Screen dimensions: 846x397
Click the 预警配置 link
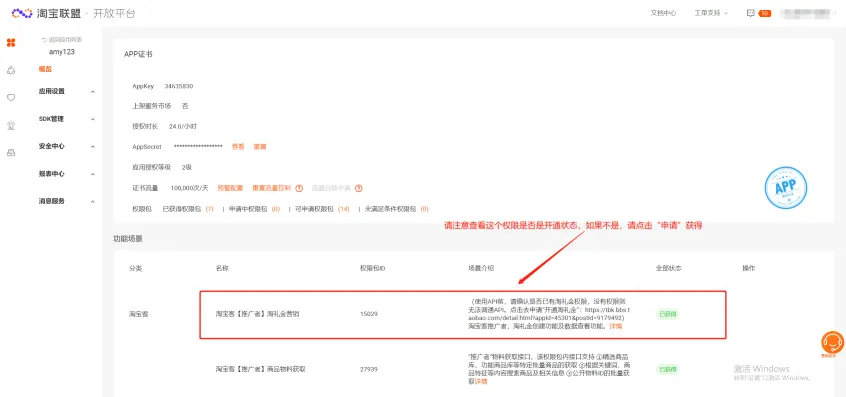click(230, 188)
